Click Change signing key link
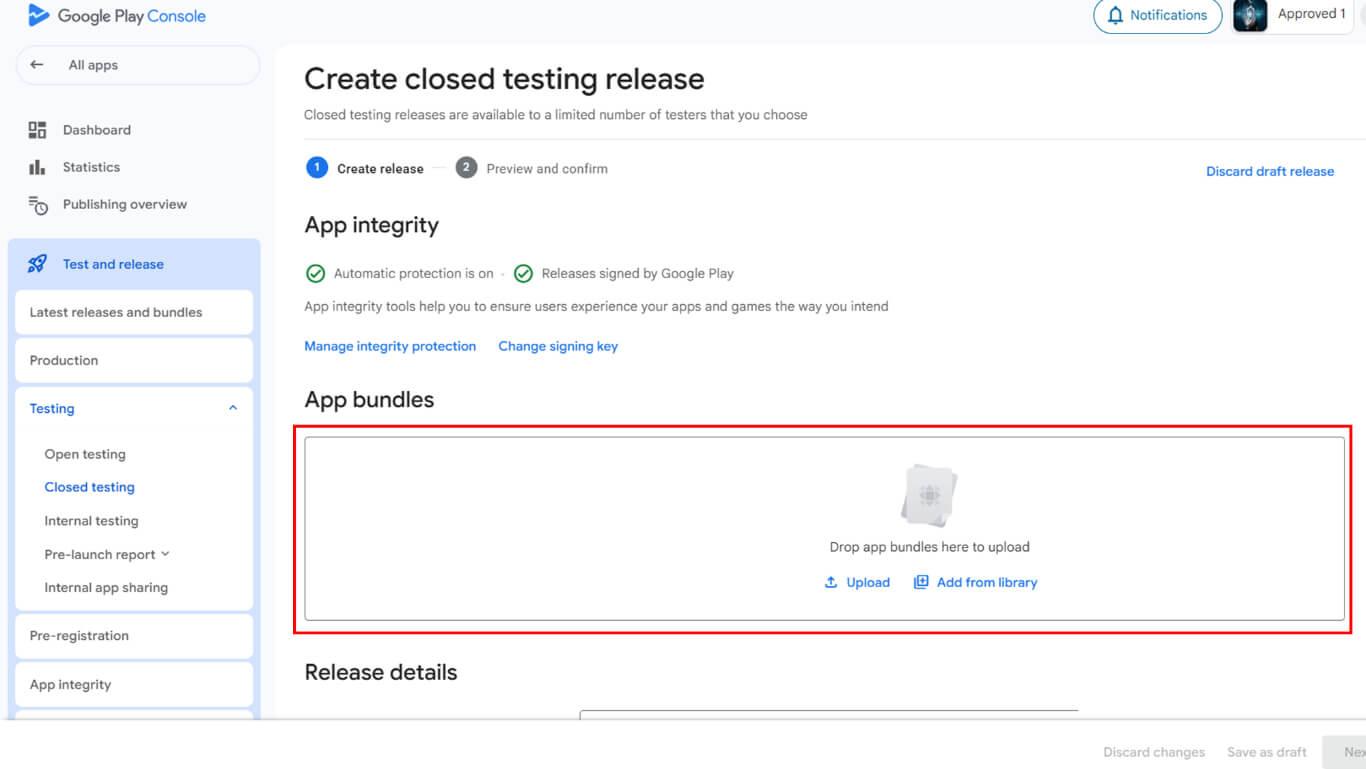Viewport: 1366px width, 769px height. (558, 346)
